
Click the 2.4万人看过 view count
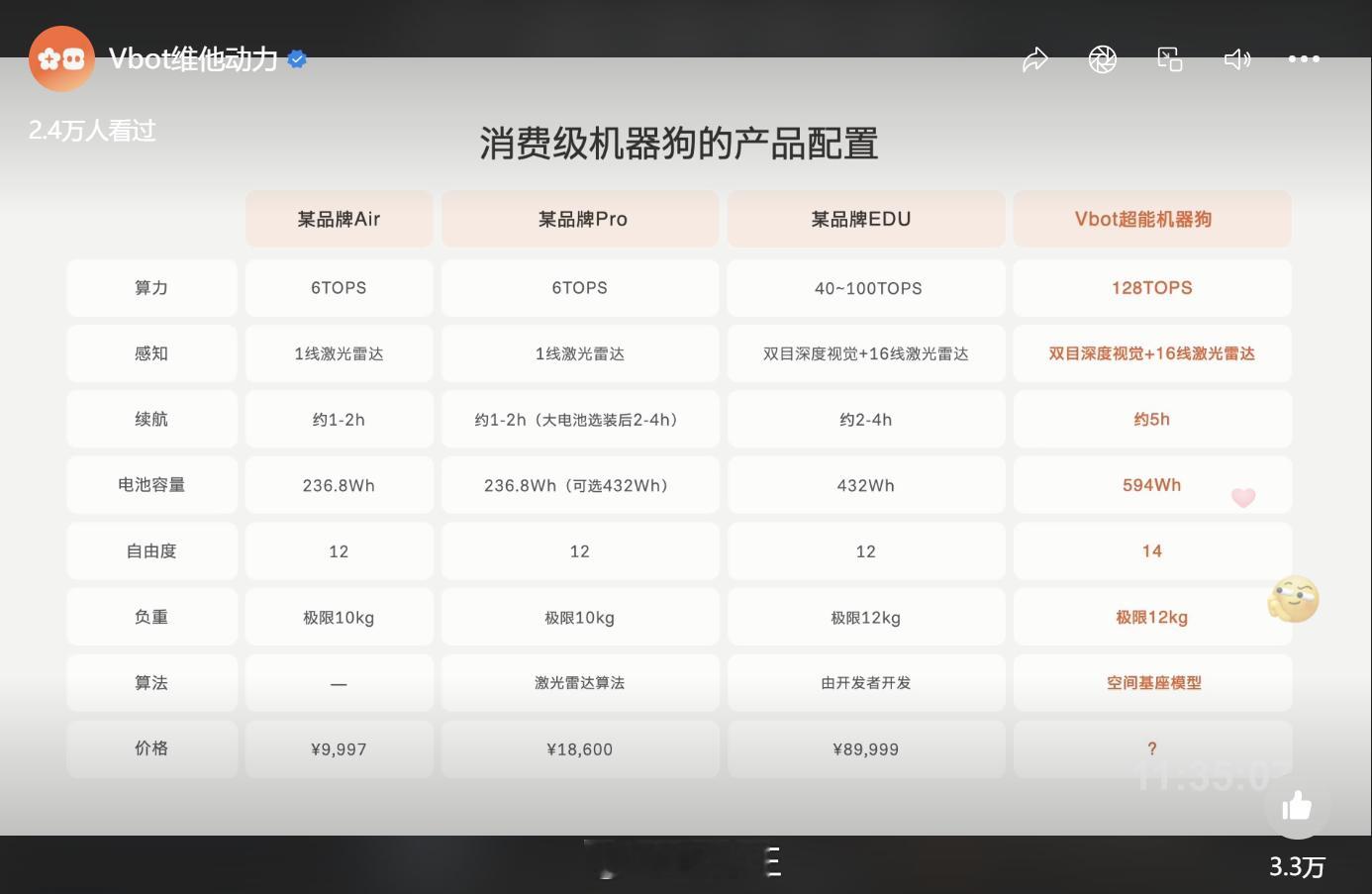[92, 130]
